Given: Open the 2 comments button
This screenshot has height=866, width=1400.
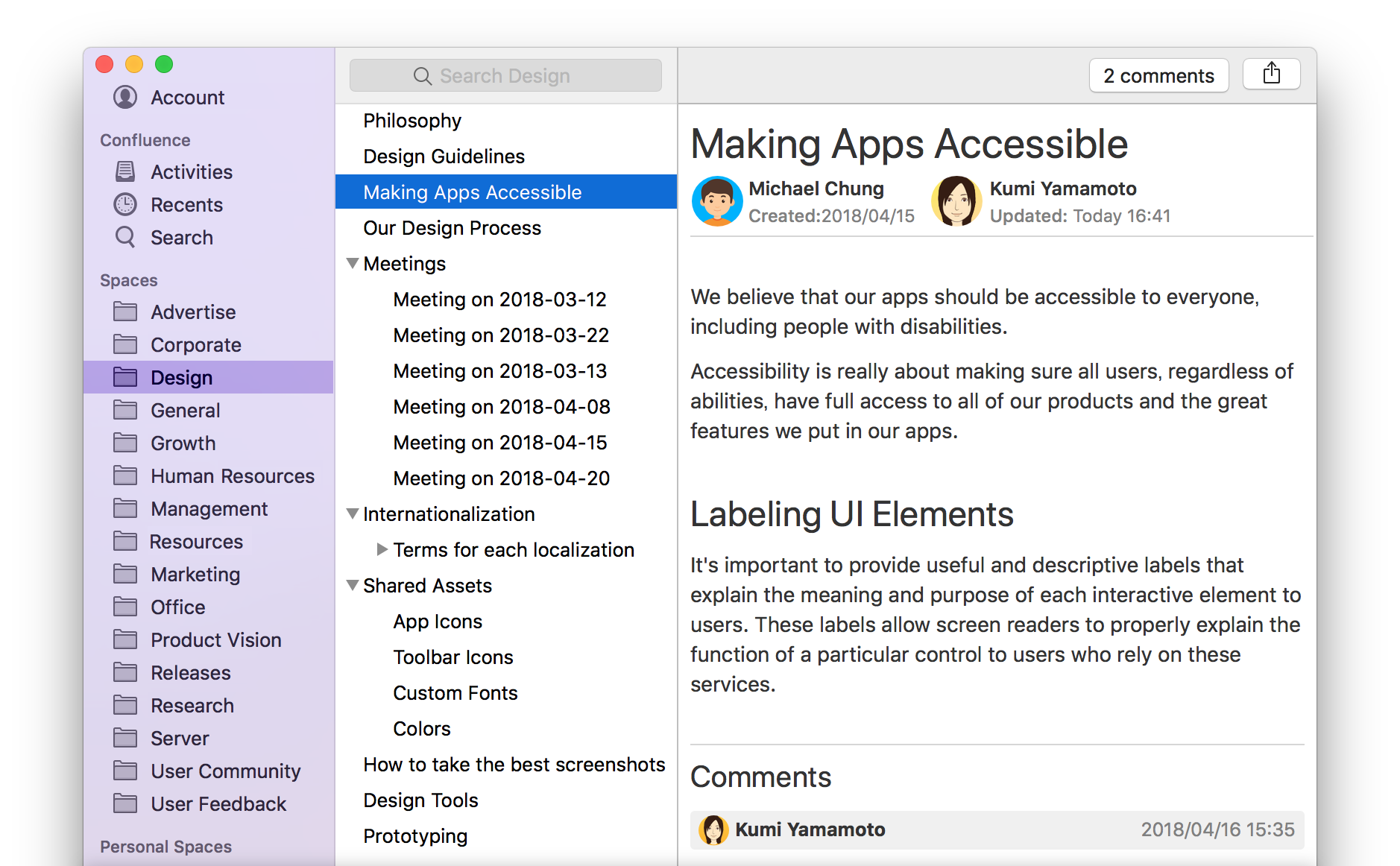Looking at the screenshot, I should (x=1158, y=75).
